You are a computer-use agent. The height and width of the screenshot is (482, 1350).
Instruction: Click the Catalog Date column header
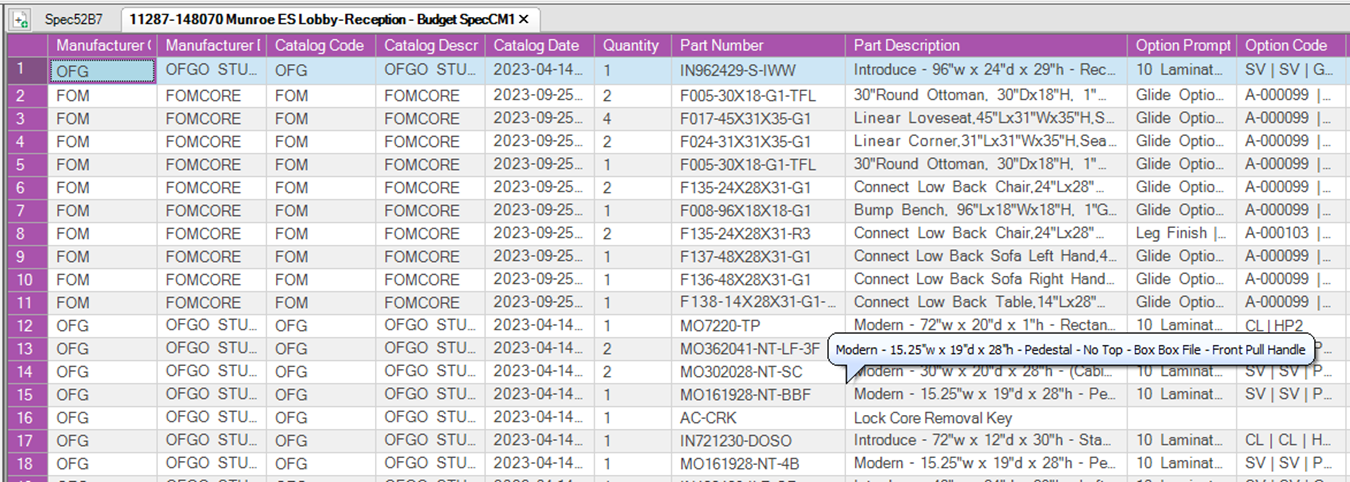coord(539,46)
